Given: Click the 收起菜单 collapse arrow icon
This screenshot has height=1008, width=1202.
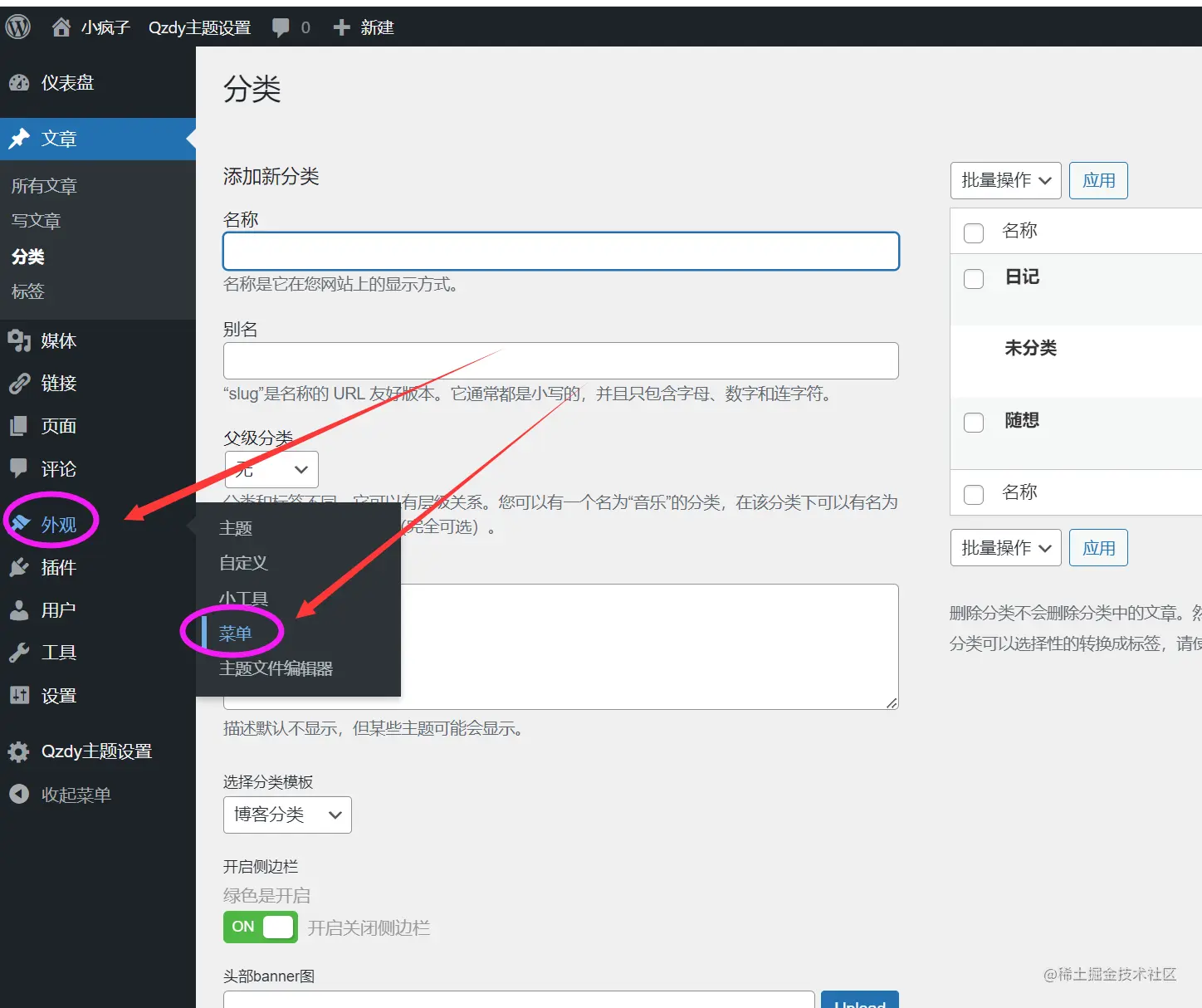Looking at the screenshot, I should click(x=19, y=795).
